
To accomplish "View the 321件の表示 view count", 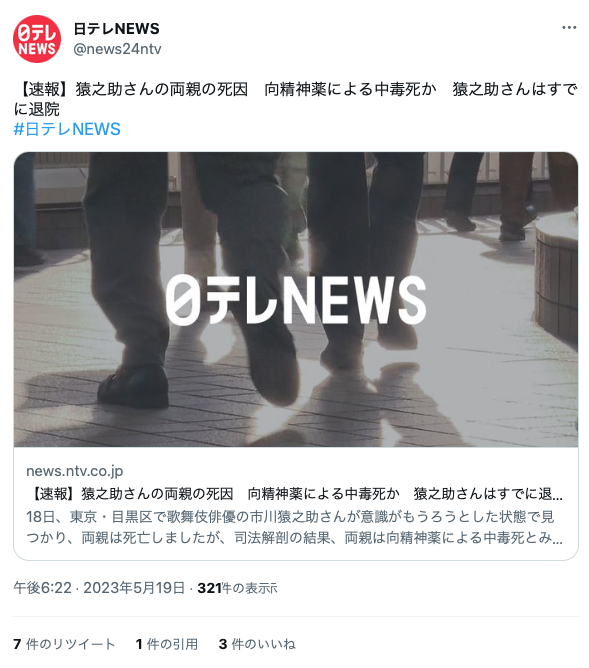I will pyautogui.click(x=237, y=588).
